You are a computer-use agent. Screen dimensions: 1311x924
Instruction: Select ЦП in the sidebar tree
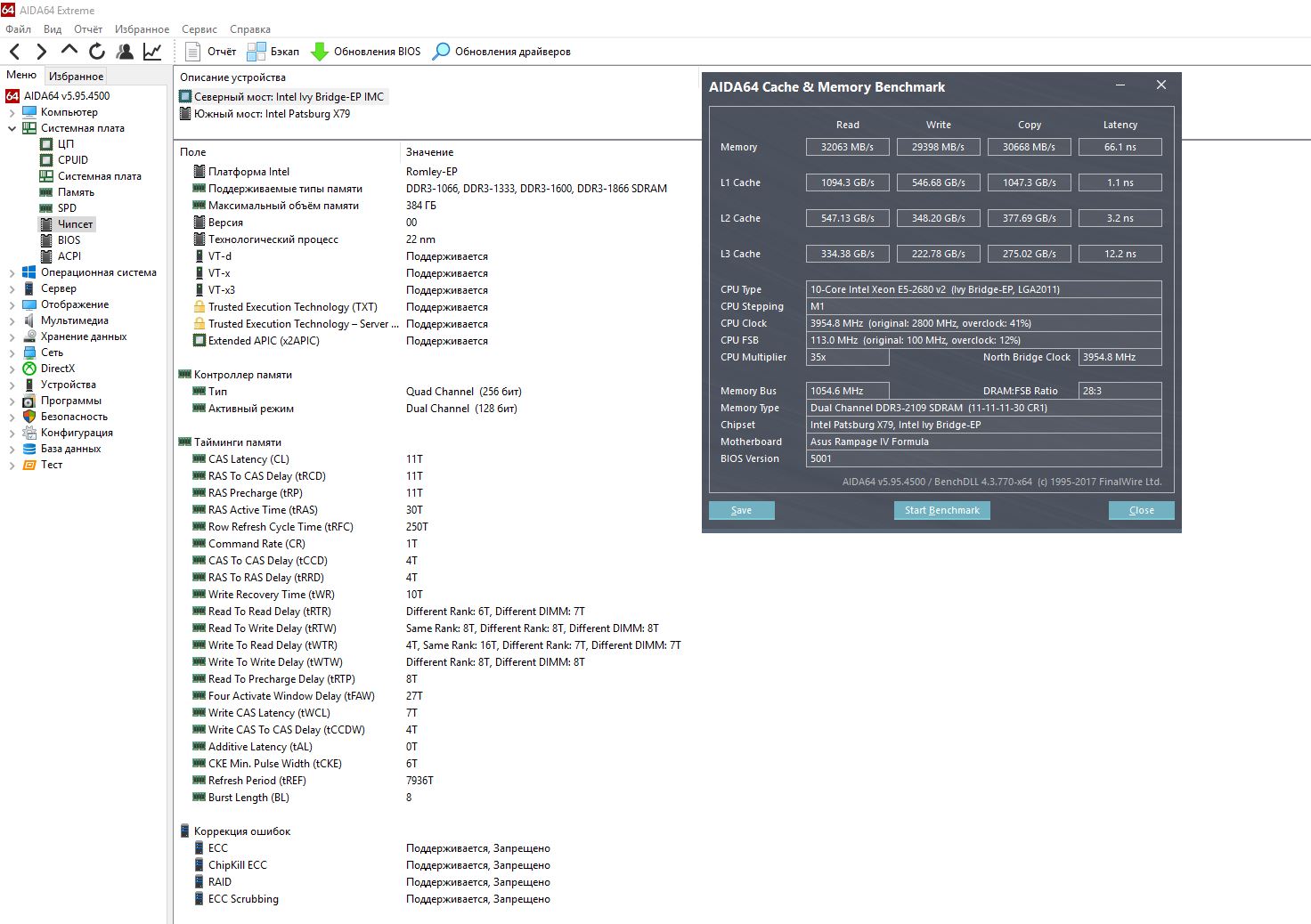(x=66, y=144)
